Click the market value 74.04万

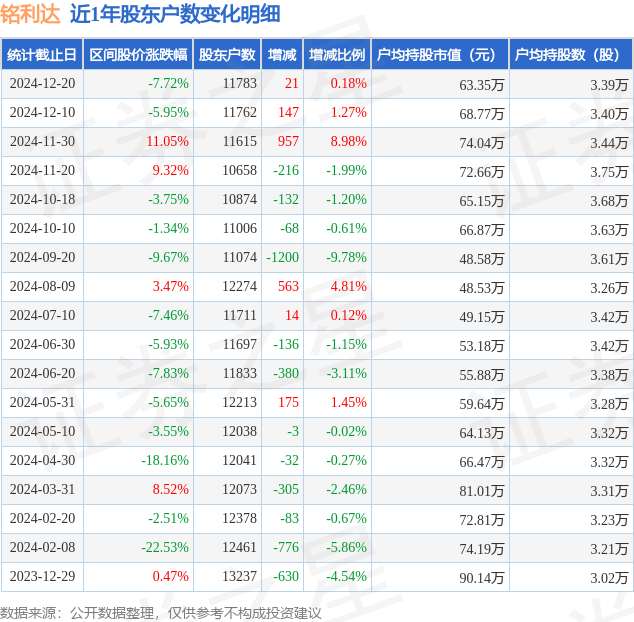(482, 143)
